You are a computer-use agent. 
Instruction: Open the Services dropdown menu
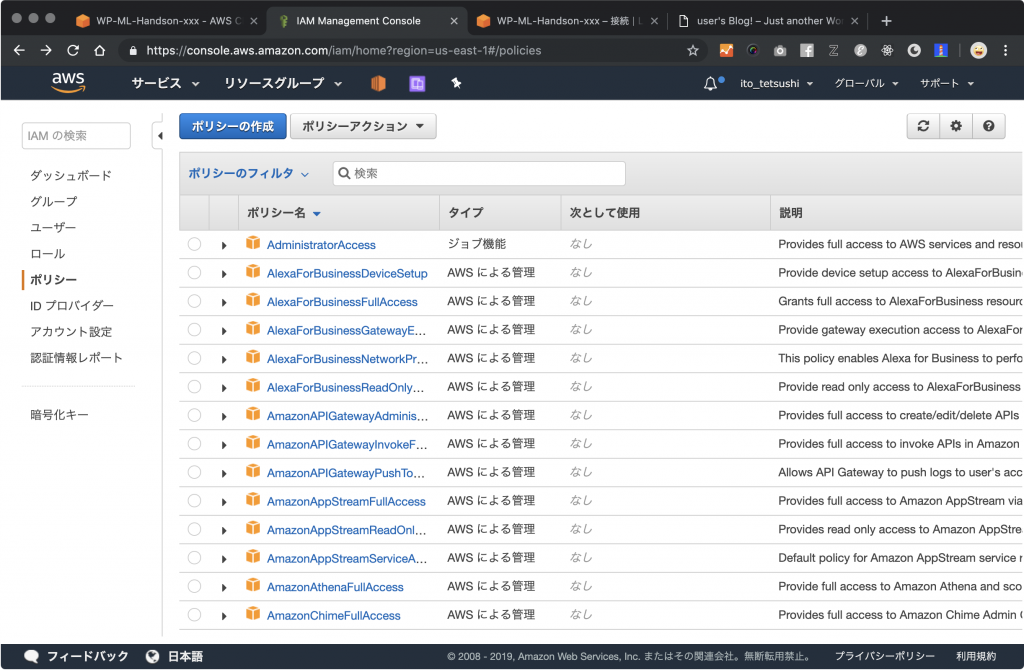point(165,83)
